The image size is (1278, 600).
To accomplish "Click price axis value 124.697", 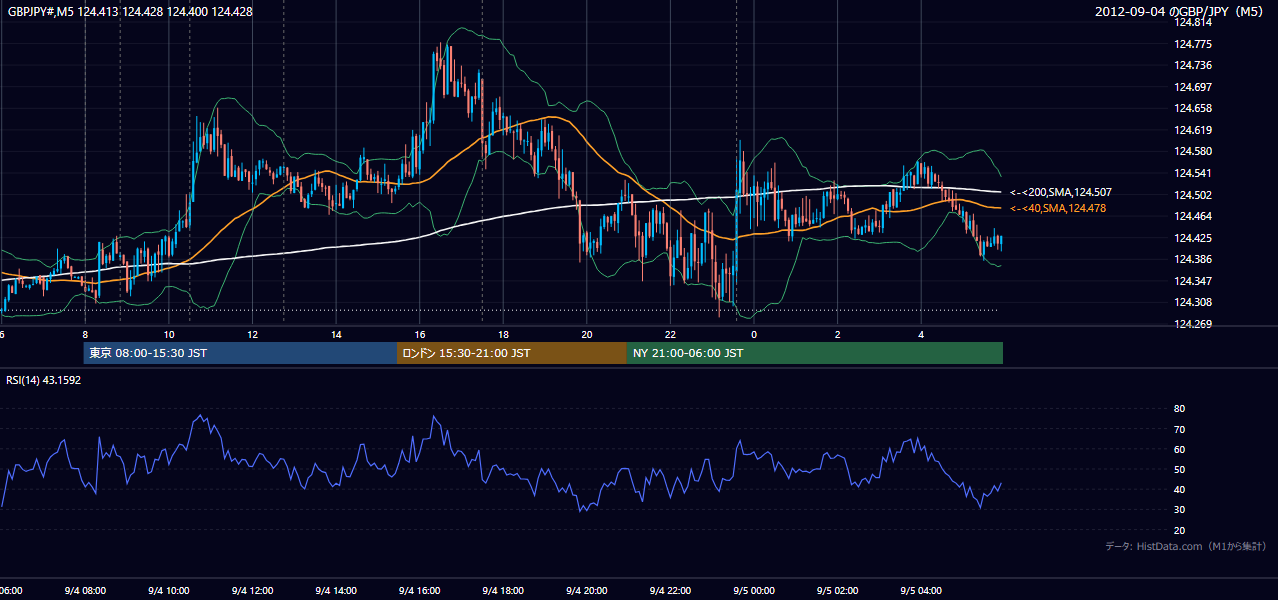I will pyautogui.click(x=1194, y=87).
